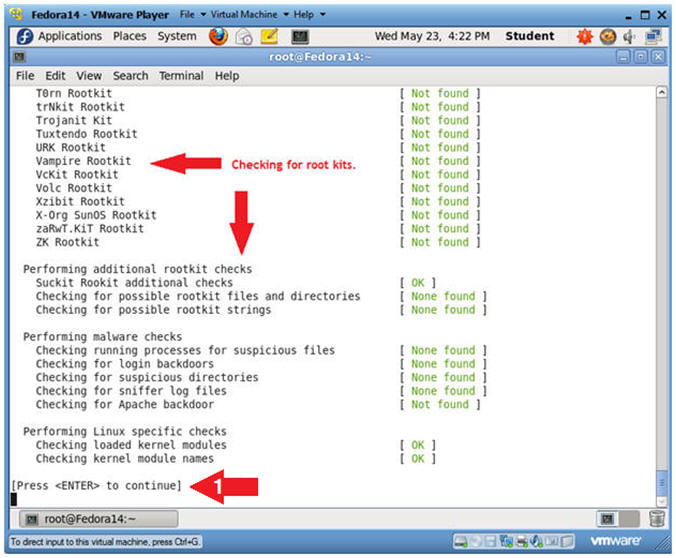Click the 'Checking loaded kernel modules' line
This screenshot has width=676, height=558.
click(131, 445)
